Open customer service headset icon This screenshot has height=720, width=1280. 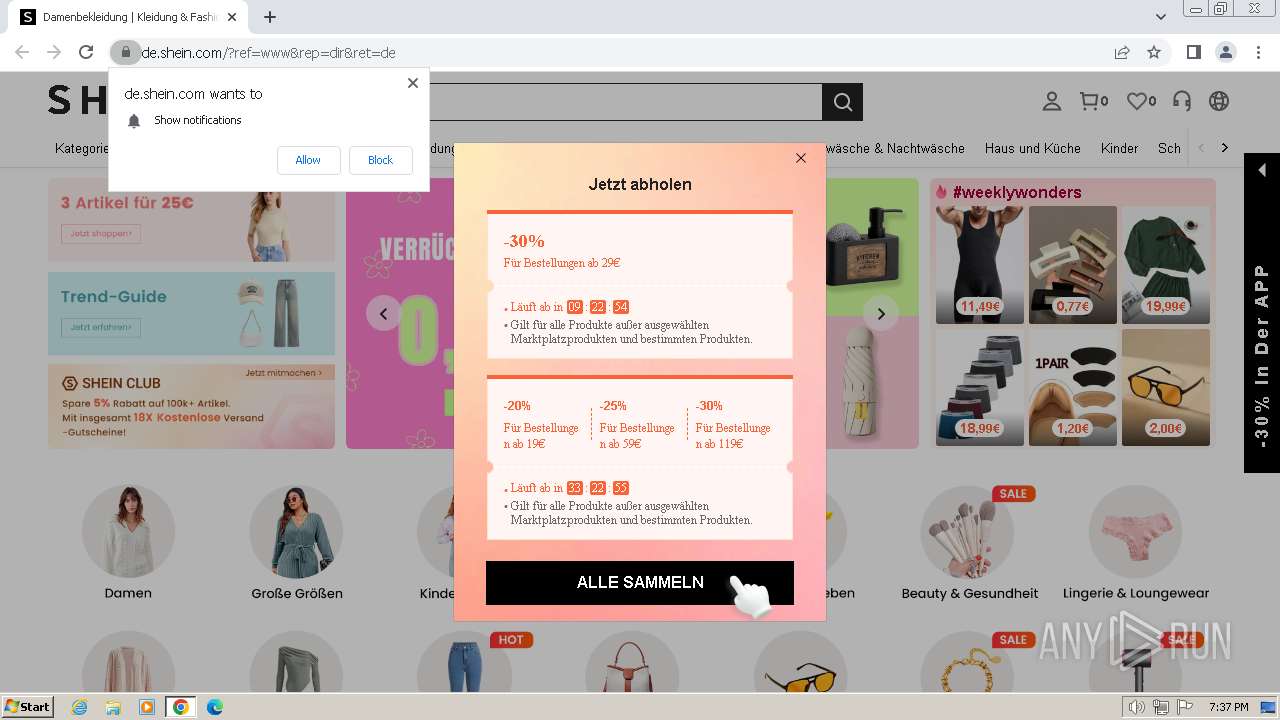click(x=1182, y=101)
